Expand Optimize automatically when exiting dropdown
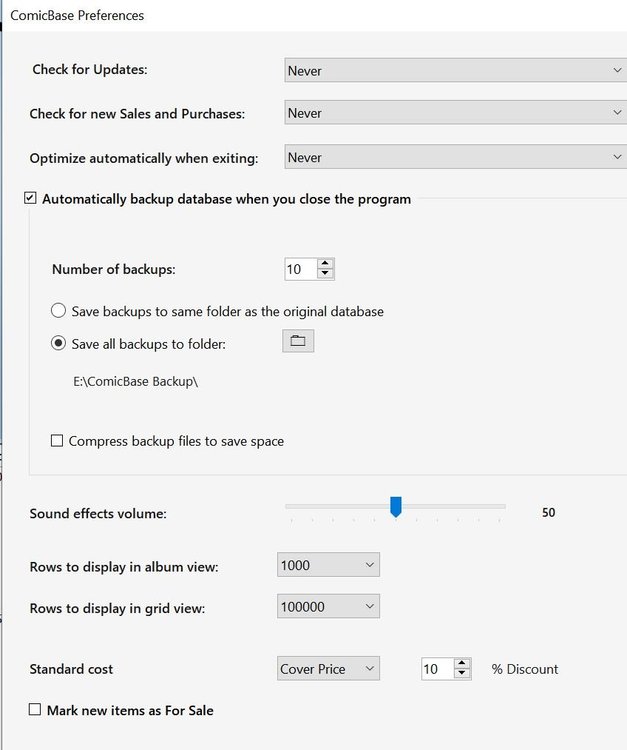The height and width of the screenshot is (750, 627). [455, 158]
